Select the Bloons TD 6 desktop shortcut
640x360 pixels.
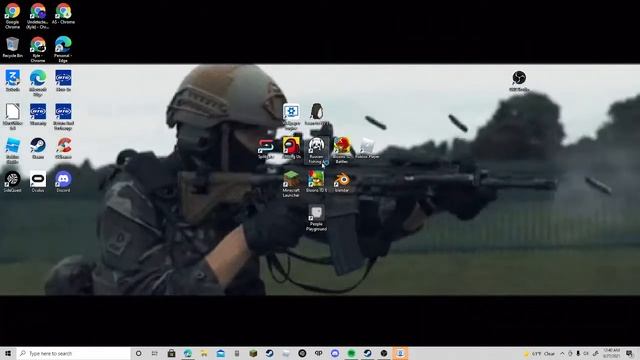click(316, 182)
